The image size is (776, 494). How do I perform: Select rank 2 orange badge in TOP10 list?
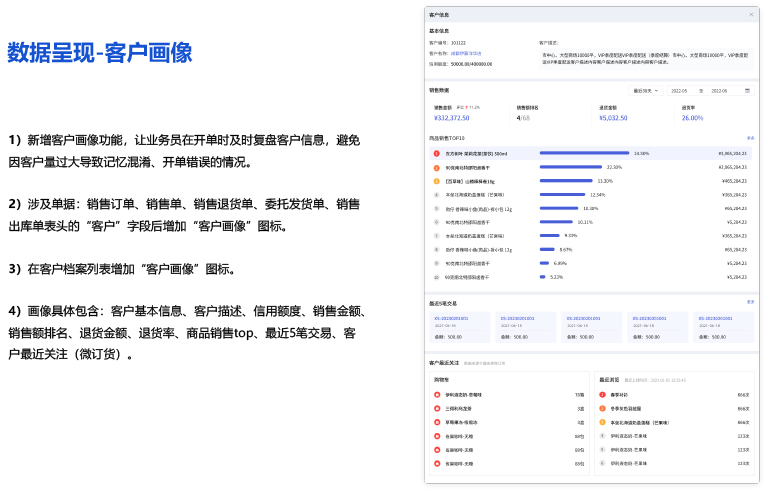pos(437,167)
